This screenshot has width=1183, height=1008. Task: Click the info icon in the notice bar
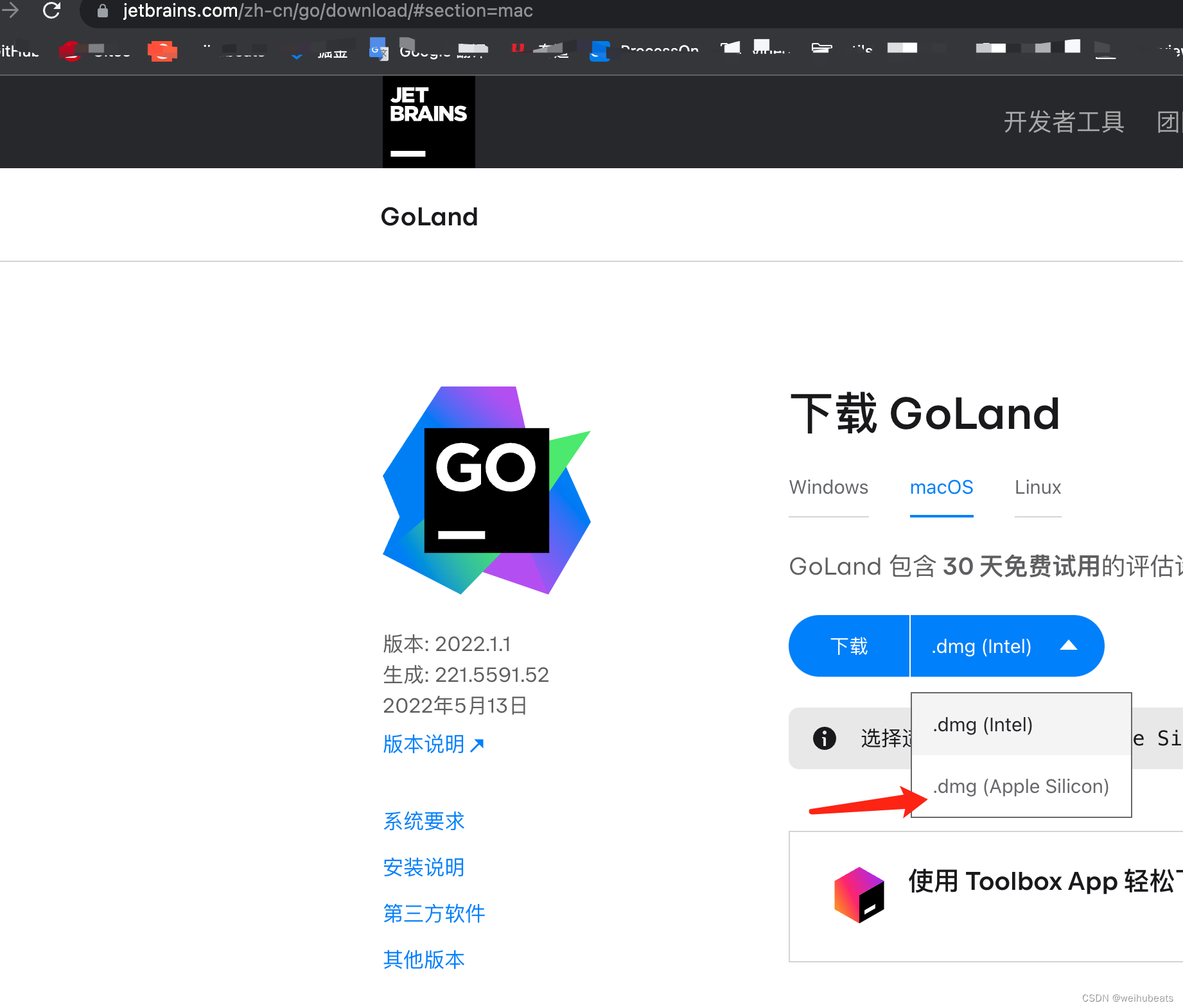824,738
